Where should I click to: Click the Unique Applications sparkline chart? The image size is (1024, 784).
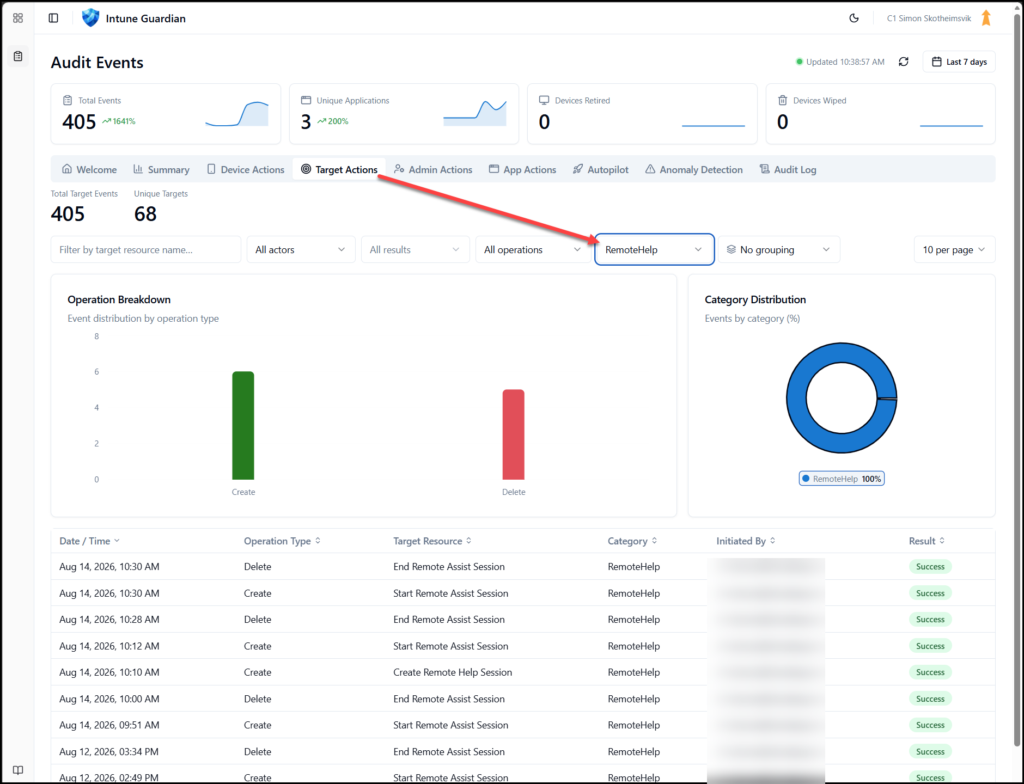475,113
